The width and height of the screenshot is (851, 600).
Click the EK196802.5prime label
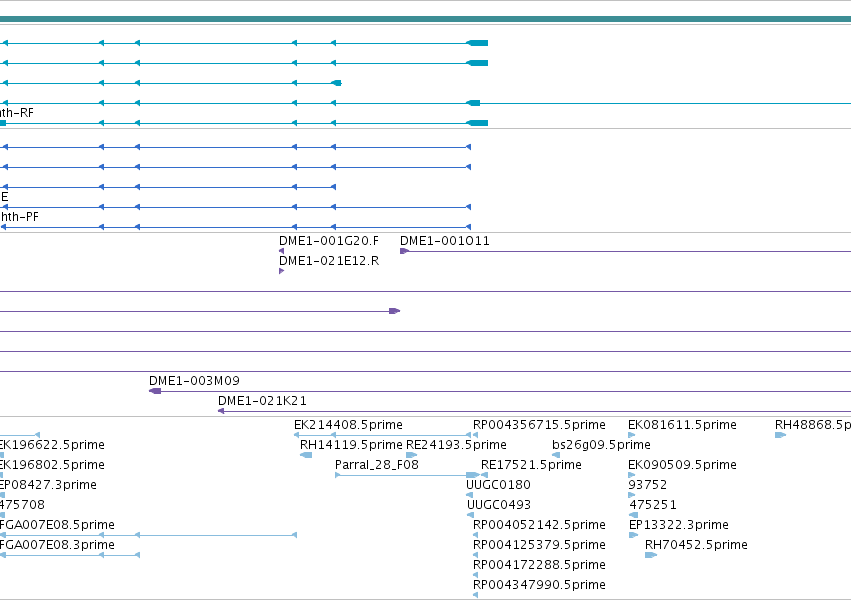[x=52, y=465]
